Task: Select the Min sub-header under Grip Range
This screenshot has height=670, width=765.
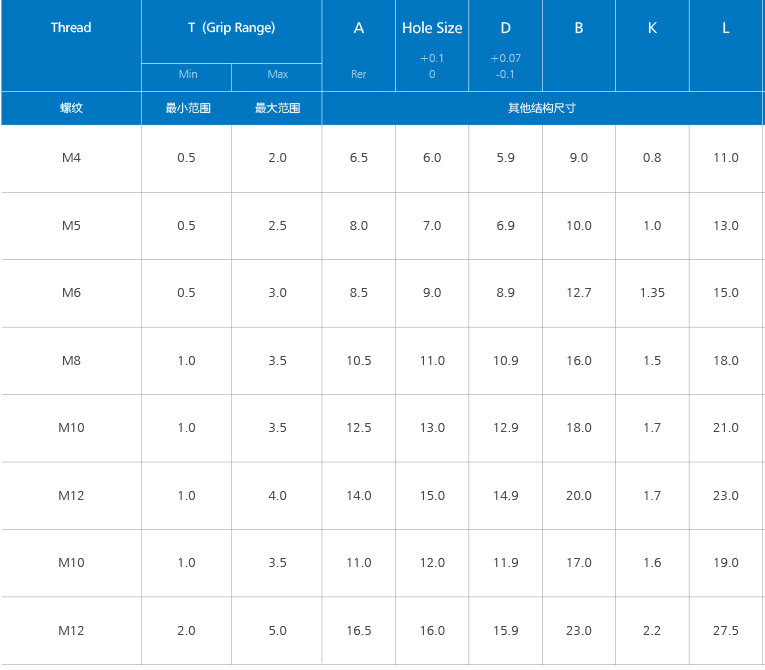Action: click(187, 75)
